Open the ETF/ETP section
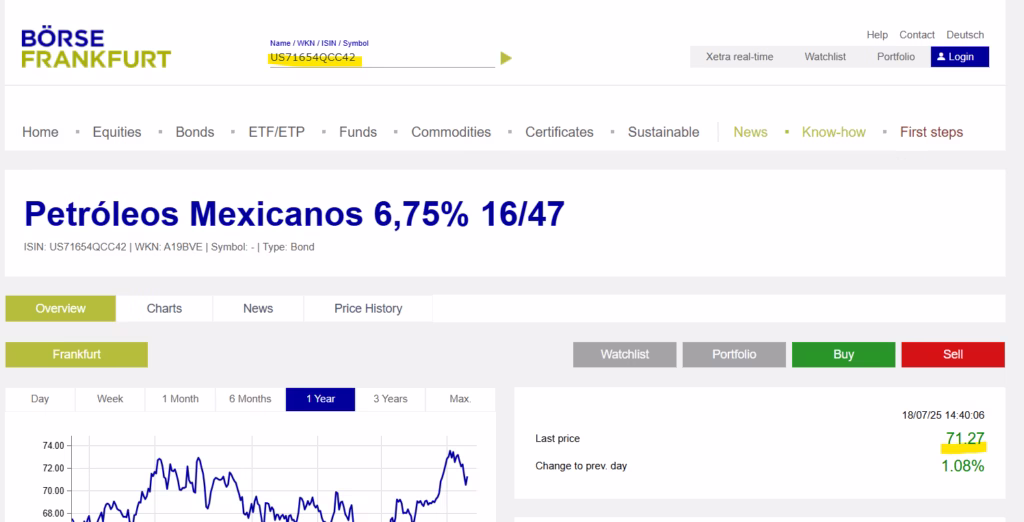Screen dimensions: 1024x522 point(277,132)
